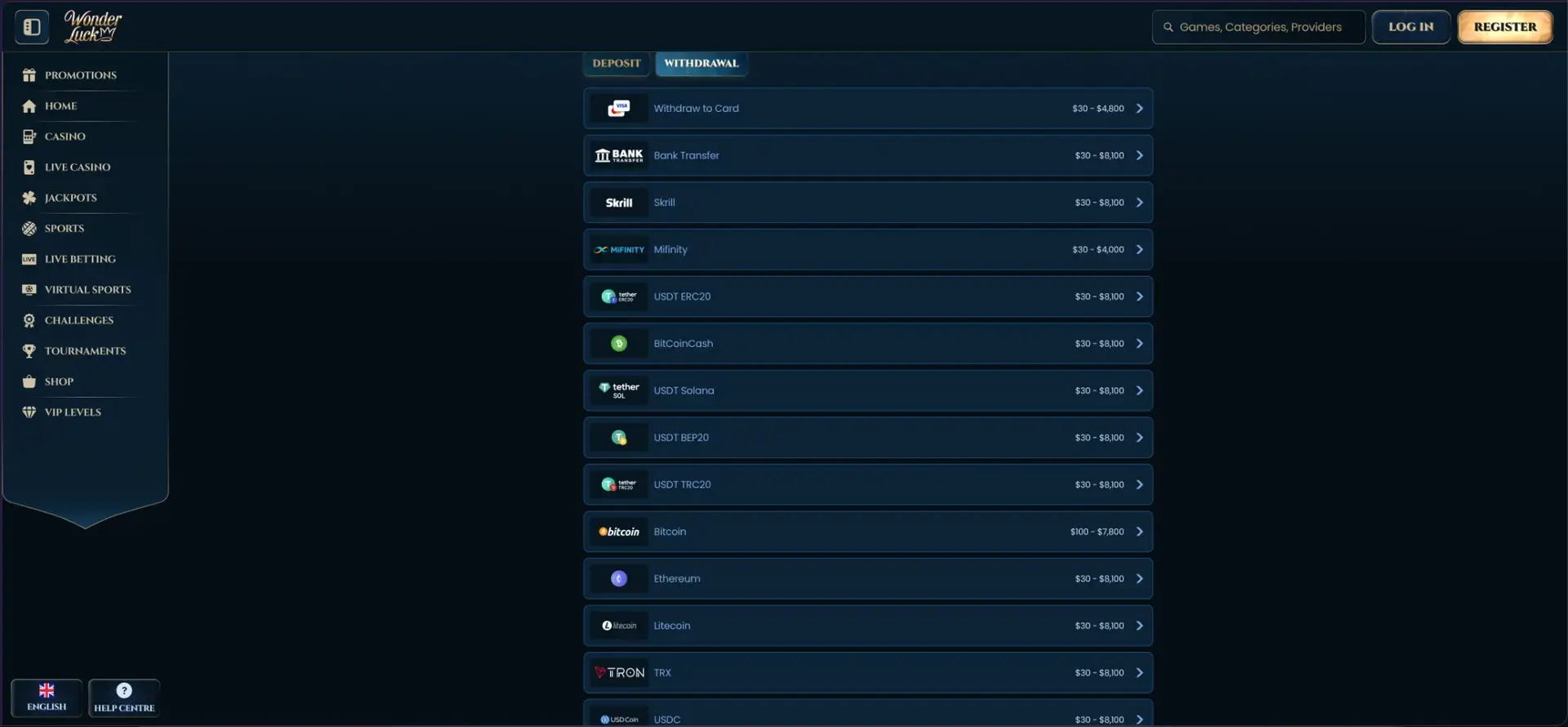Switch to the Deposit tab
Screen dimensions: 1568x727
point(617,63)
